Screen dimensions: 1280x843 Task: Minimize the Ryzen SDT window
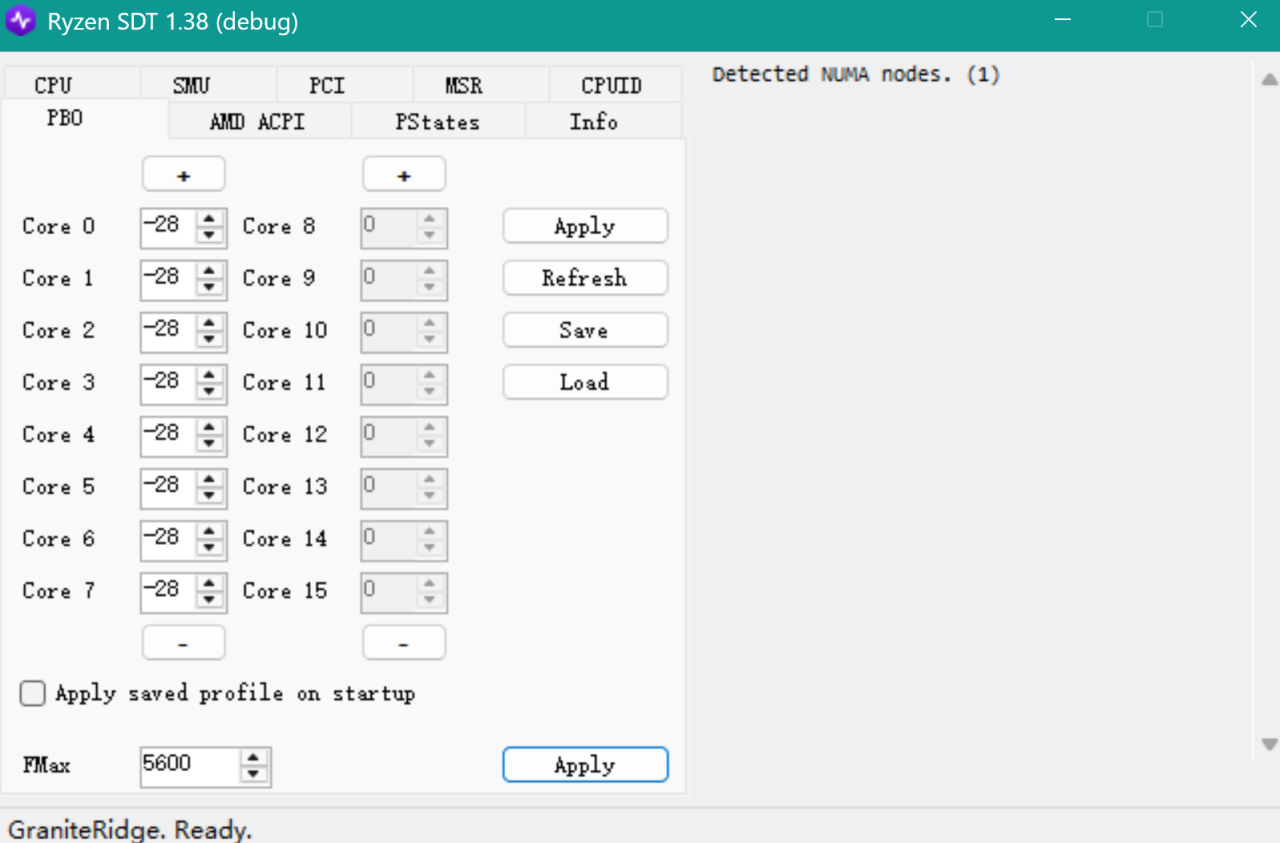pos(1063,20)
